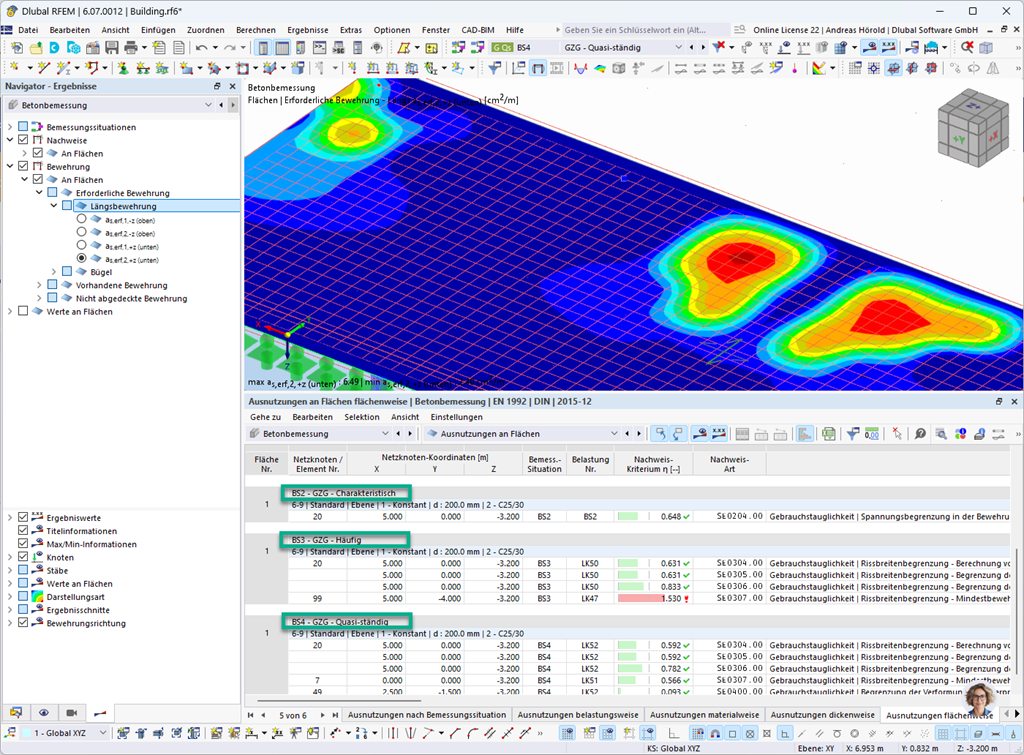Click the Excel export icon in results table toolbar
This screenshot has height=755, width=1024.
[829, 434]
